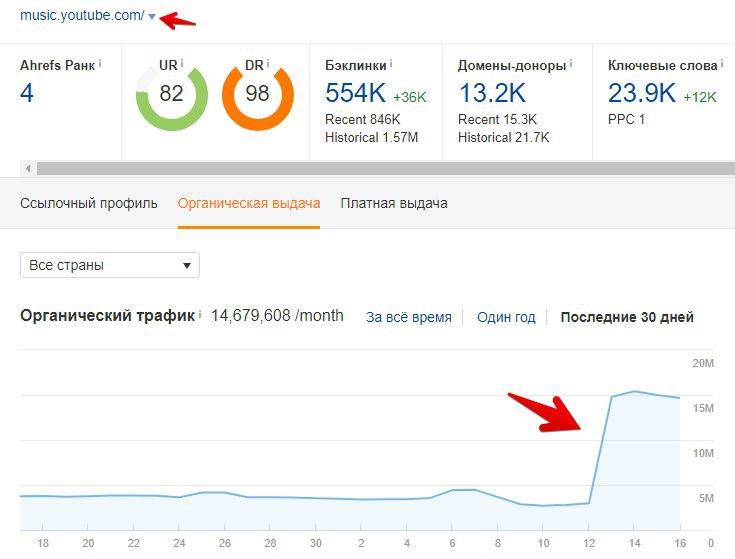Click the left arrow of horizontal scrollbar
The image size is (735, 559).
(28, 168)
